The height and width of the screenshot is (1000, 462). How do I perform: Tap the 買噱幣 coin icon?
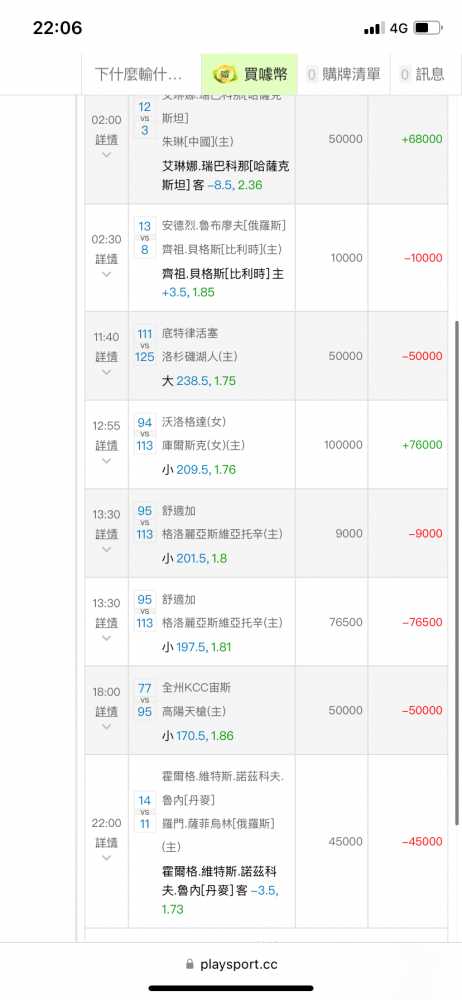click(225, 74)
